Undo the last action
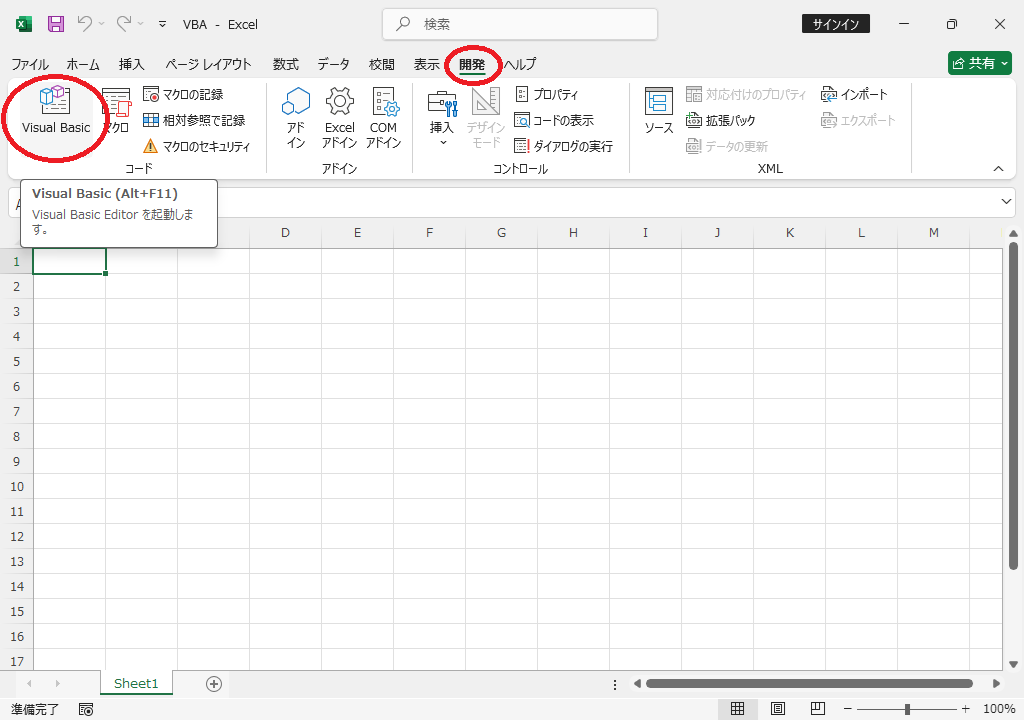Image resolution: width=1024 pixels, height=720 pixels. (85, 24)
